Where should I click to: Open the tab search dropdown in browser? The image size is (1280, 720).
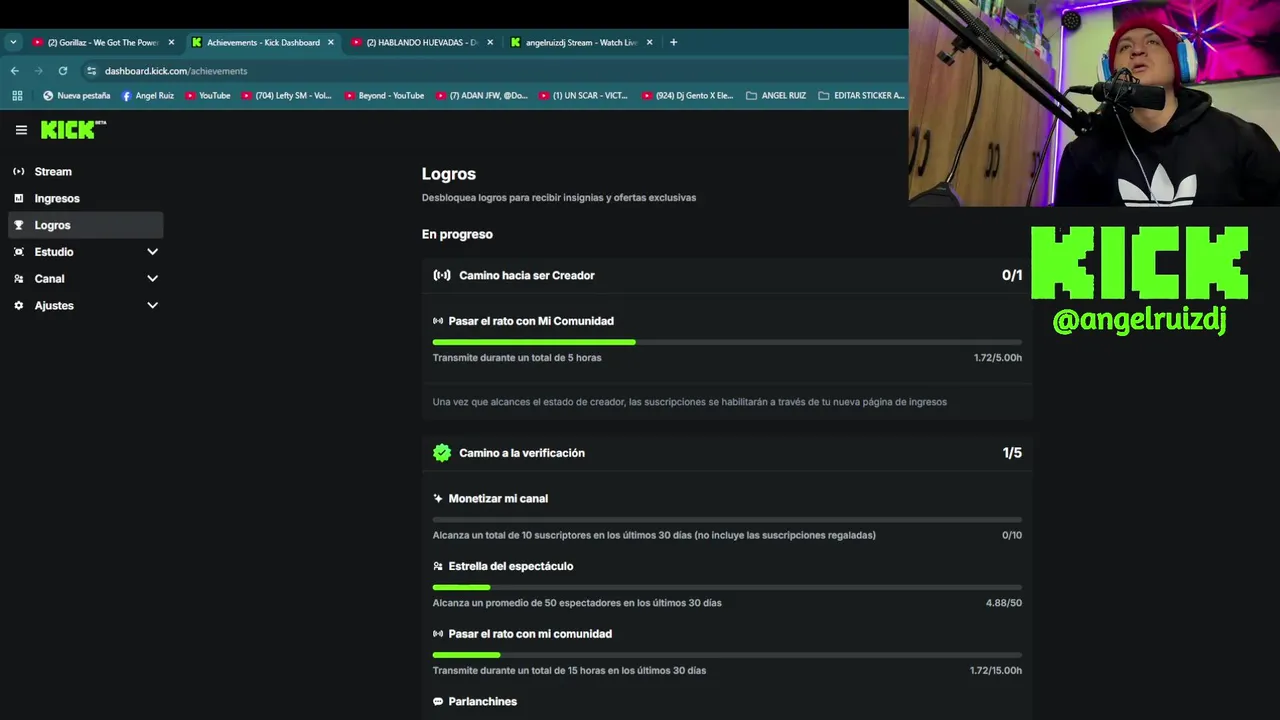click(13, 42)
